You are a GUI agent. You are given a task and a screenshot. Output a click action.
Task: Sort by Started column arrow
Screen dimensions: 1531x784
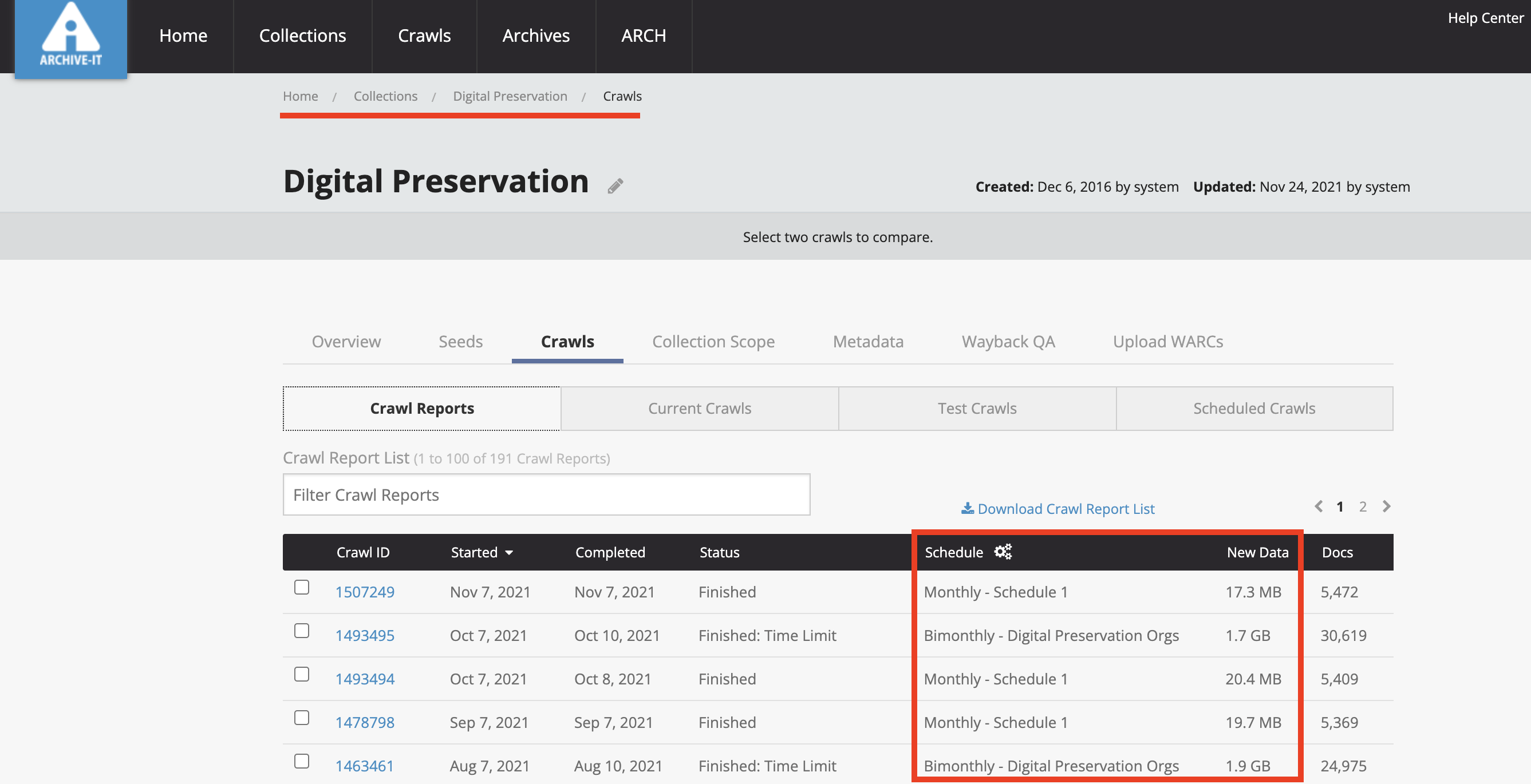(510, 553)
